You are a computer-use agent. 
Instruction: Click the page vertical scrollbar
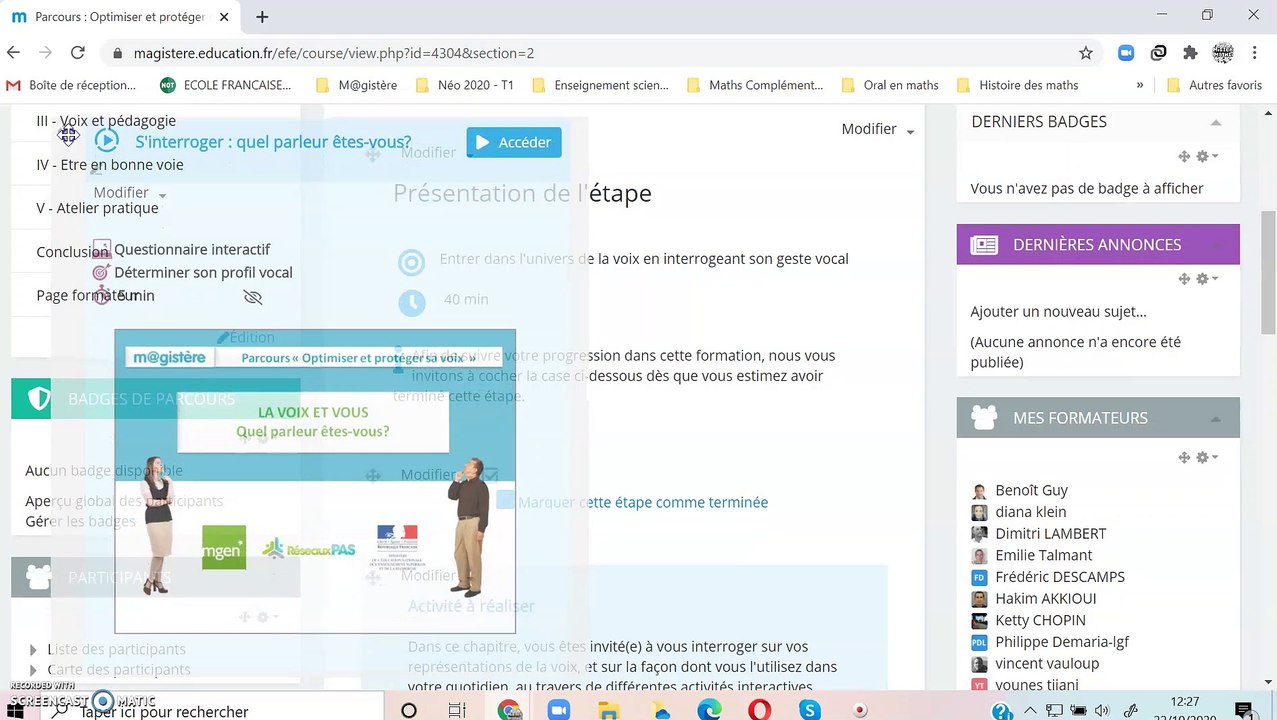(1268, 271)
